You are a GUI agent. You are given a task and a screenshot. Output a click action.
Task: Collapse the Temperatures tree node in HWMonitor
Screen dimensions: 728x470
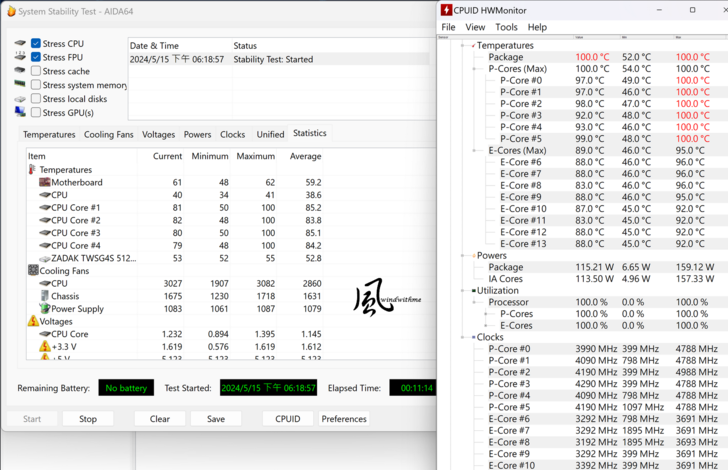pyautogui.click(x=462, y=46)
